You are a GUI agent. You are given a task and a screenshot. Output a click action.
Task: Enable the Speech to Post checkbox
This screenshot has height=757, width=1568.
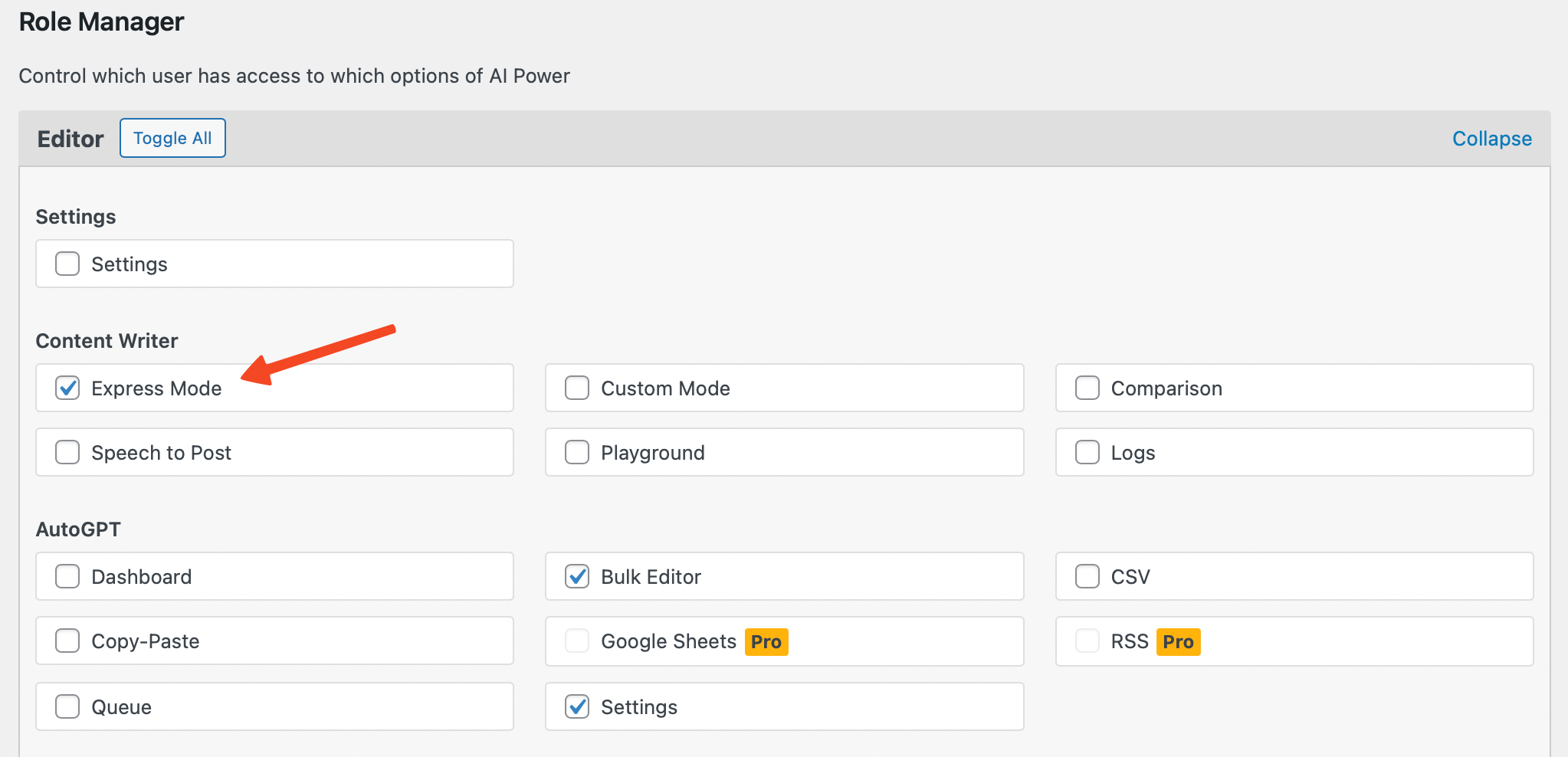click(x=67, y=452)
